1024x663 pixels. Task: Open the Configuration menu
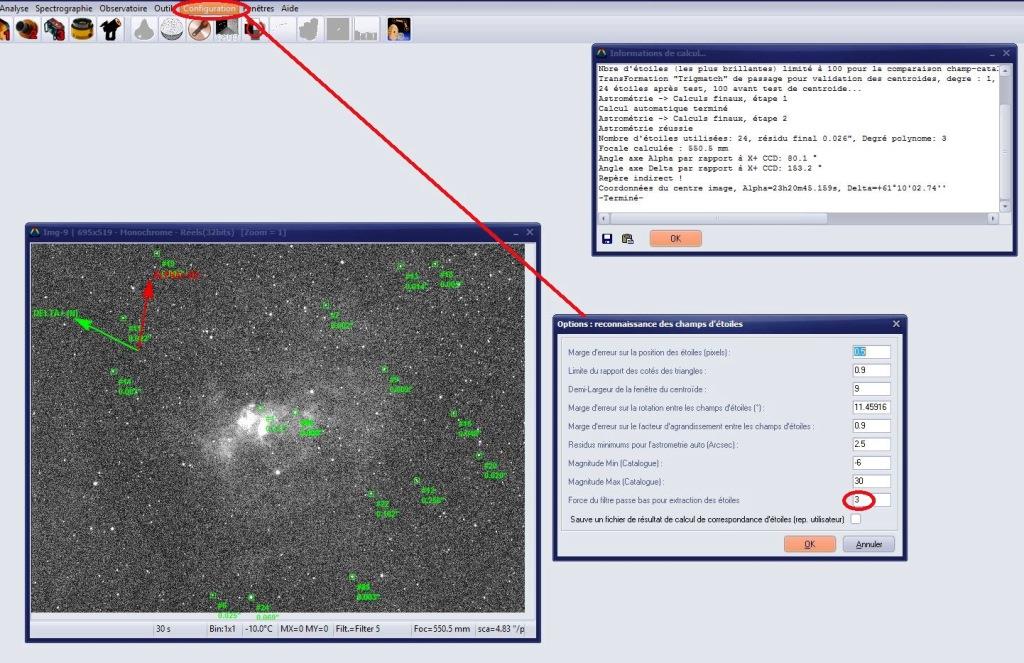(x=210, y=8)
